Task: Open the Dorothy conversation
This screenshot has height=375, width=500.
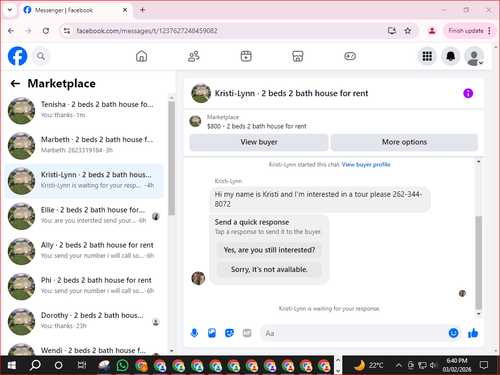Action: 84,321
